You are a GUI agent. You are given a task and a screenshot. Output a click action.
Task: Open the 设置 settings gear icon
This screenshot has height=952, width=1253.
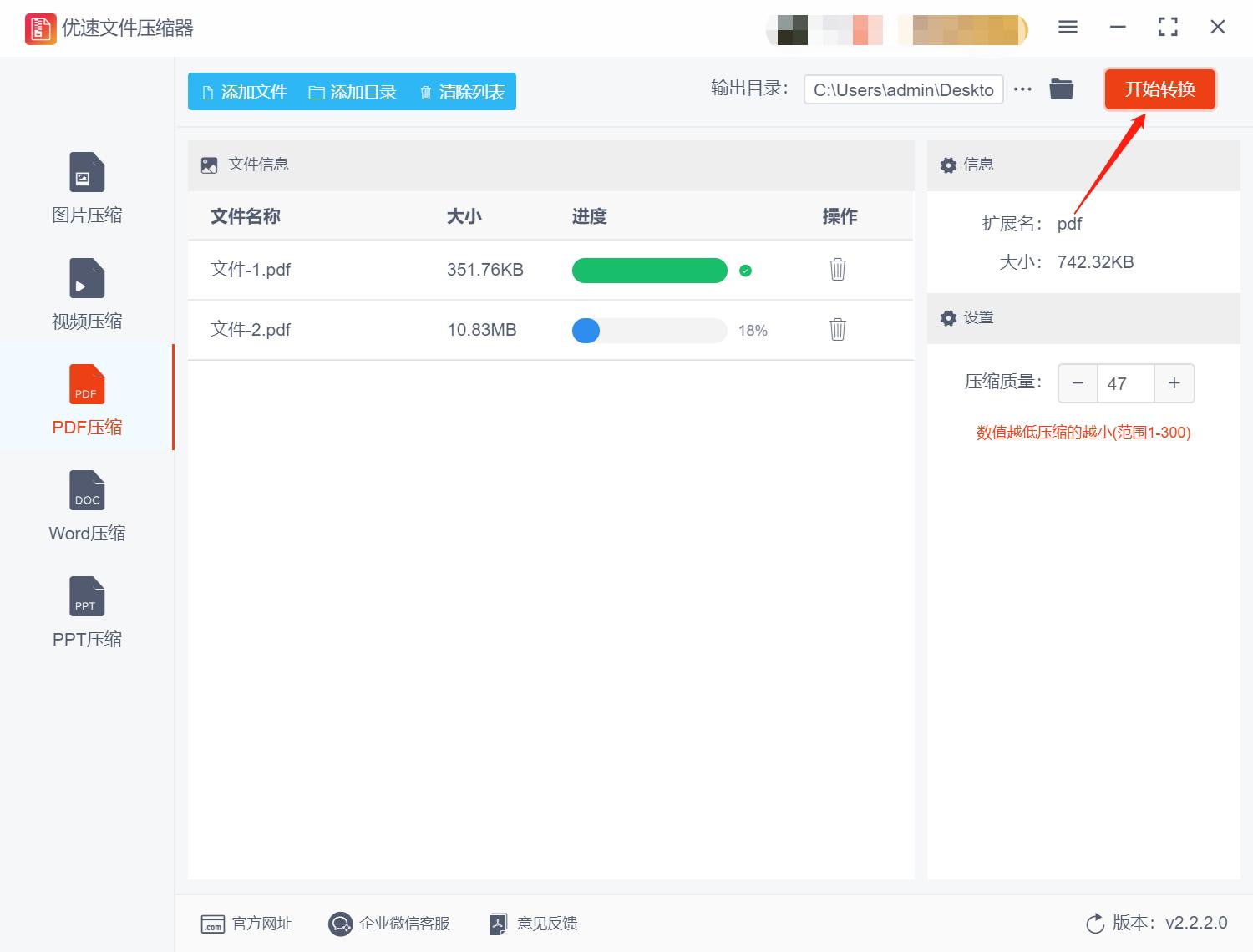click(x=948, y=318)
